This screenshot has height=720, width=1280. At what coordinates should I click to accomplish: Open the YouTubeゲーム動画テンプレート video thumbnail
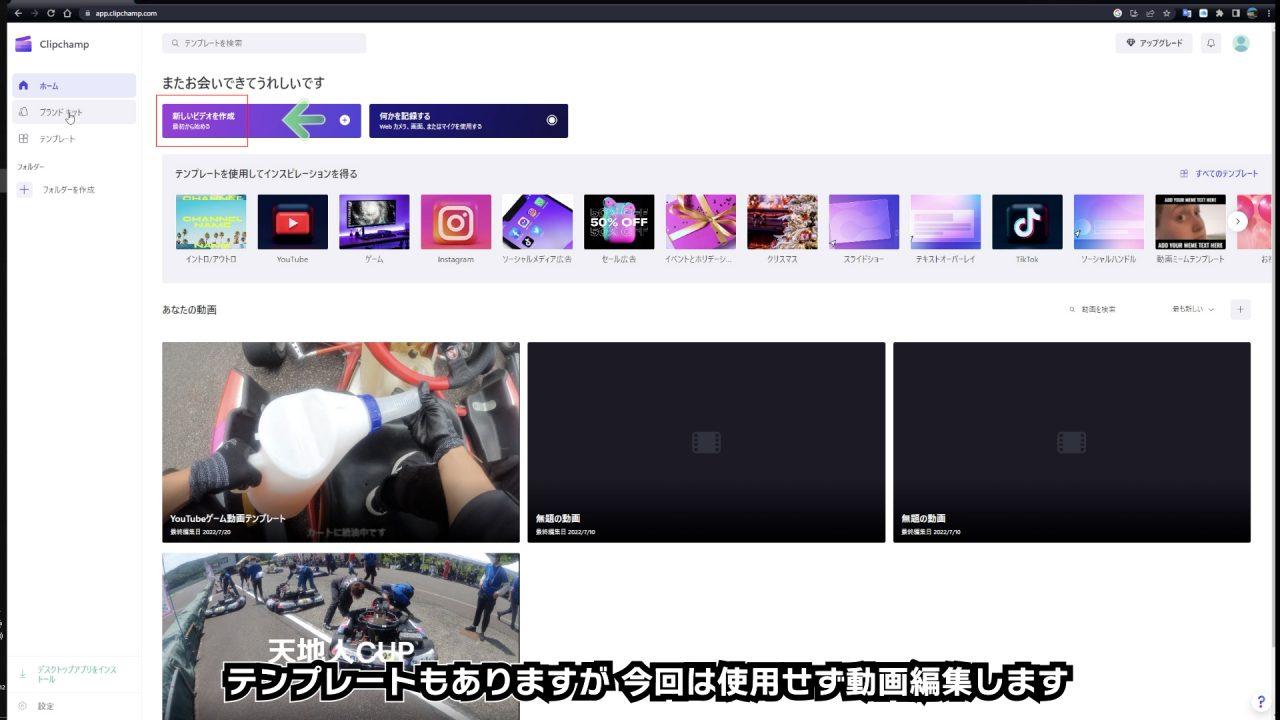[341, 442]
